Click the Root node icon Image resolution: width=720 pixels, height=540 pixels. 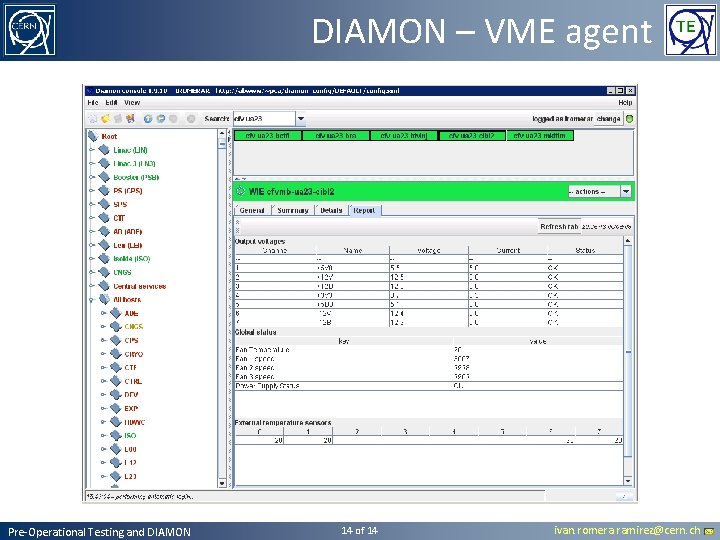(x=93, y=136)
